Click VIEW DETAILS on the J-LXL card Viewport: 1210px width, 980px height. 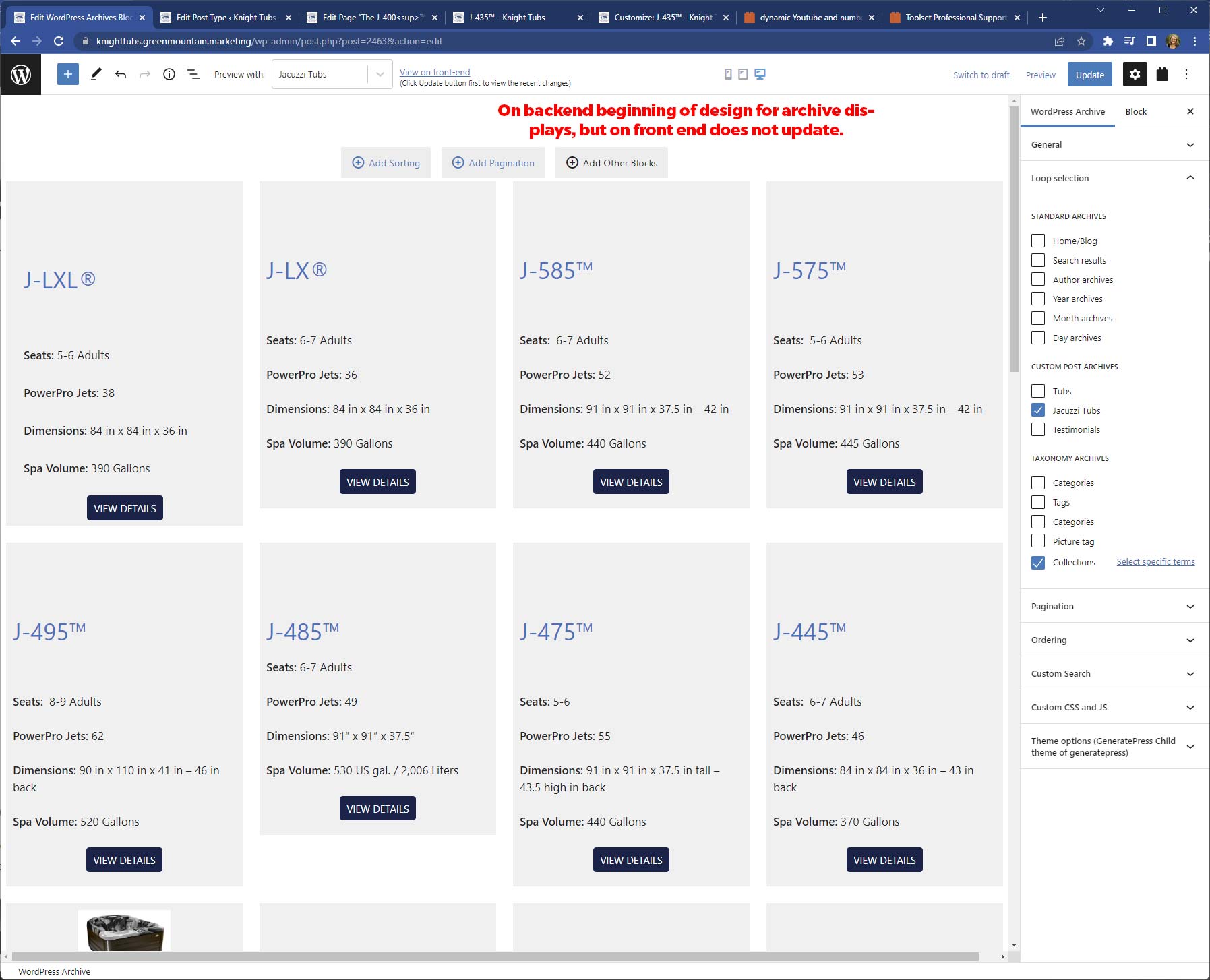[125, 508]
